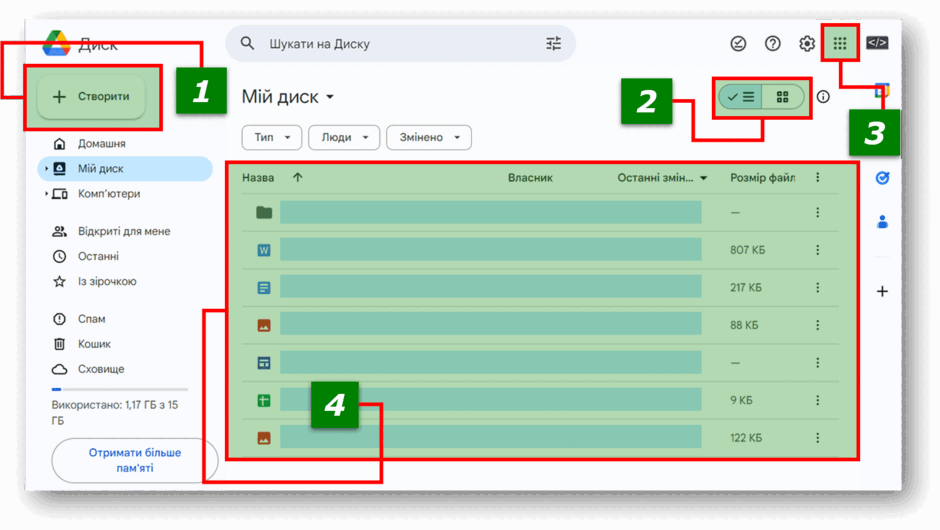This screenshot has height=530, width=940.
Task: Show details via the info icon
Action: (x=823, y=97)
